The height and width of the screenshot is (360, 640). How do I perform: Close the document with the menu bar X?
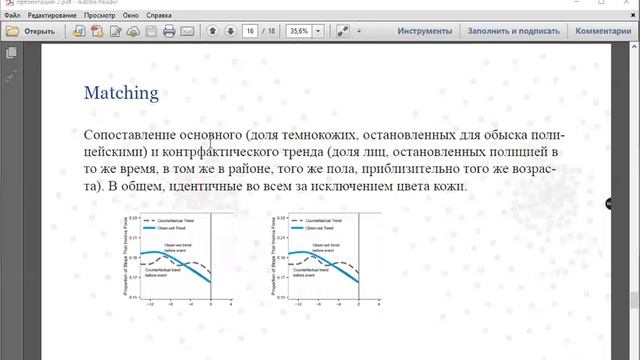(633, 16)
